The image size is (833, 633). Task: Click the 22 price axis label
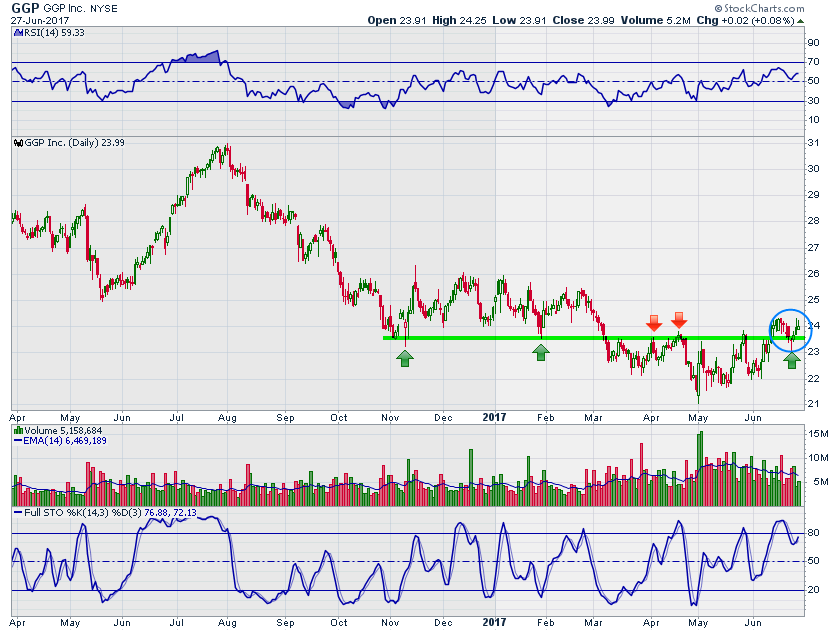pos(813,378)
